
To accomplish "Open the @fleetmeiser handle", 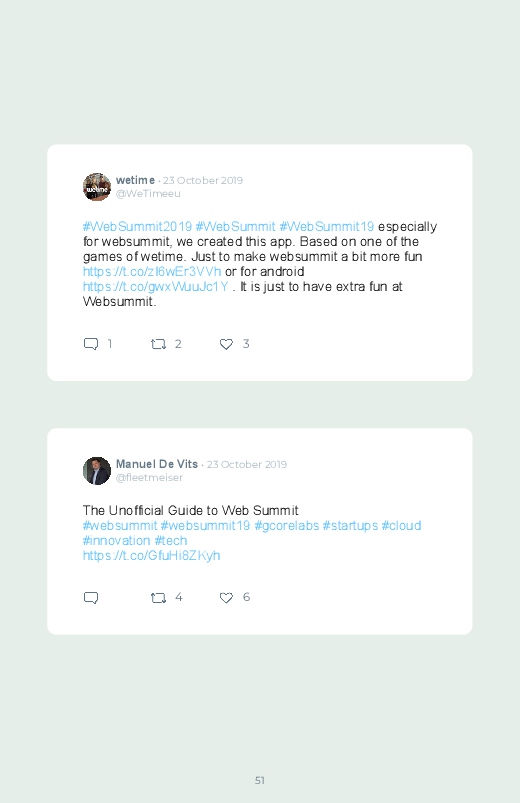I will tap(149, 477).
